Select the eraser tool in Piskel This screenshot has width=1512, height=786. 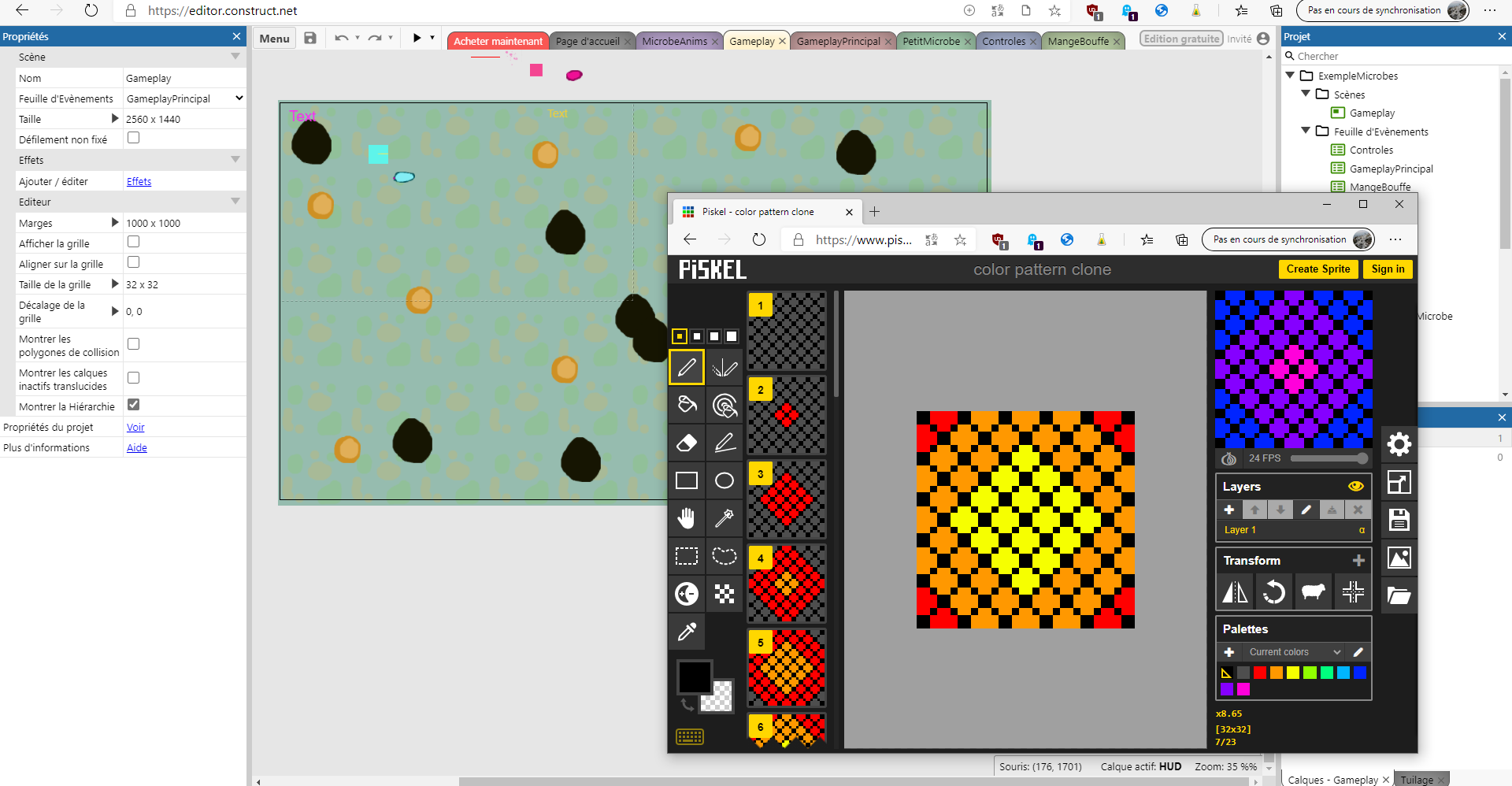point(687,443)
